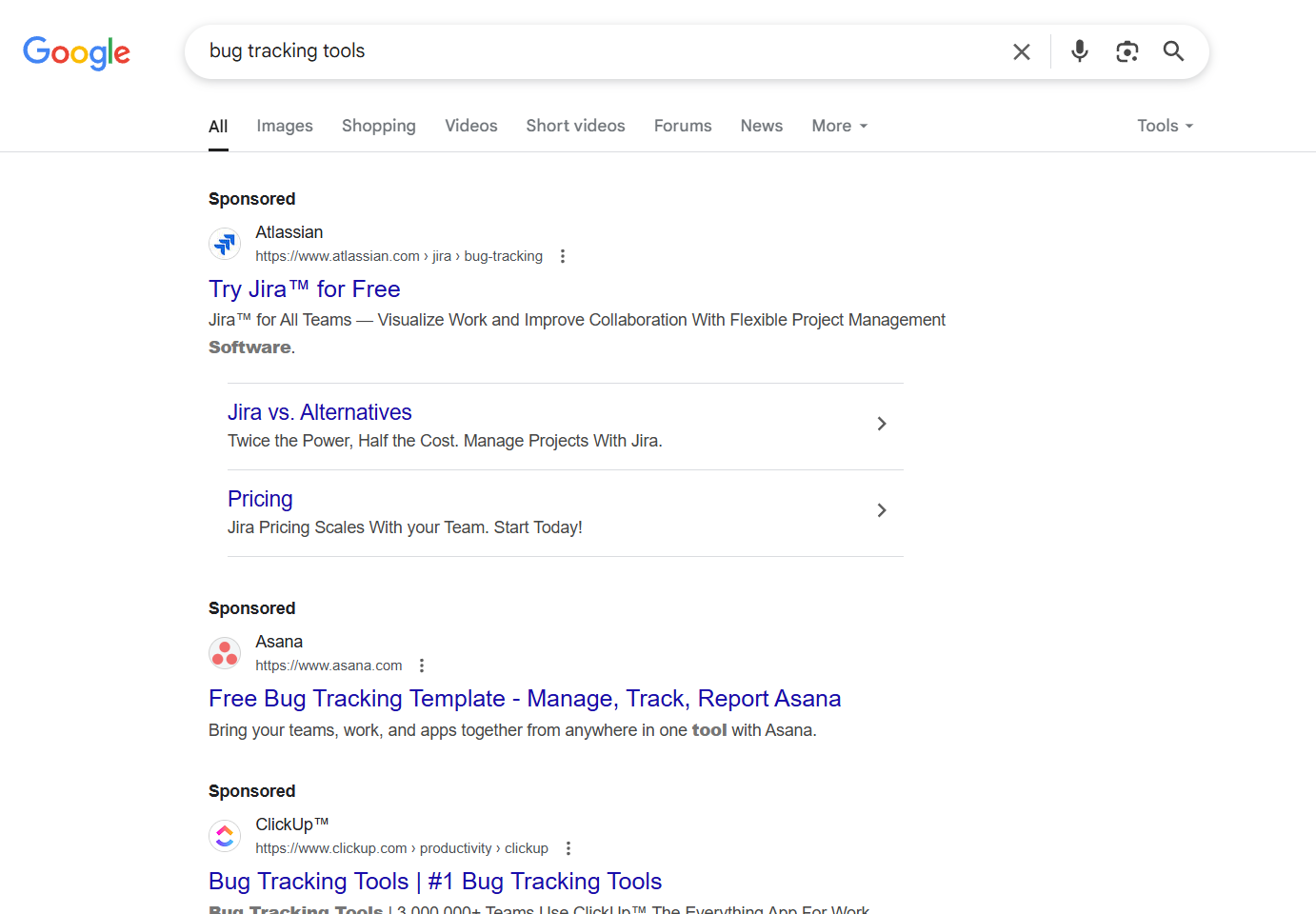Open the Jira vs. Alternatives link
Image resolution: width=1316 pixels, height=914 pixels.
coord(320,412)
